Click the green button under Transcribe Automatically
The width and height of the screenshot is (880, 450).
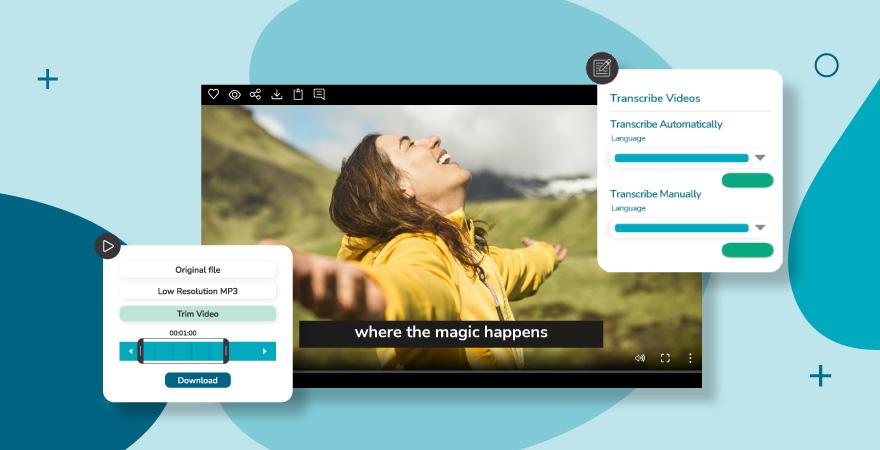(747, 180)
